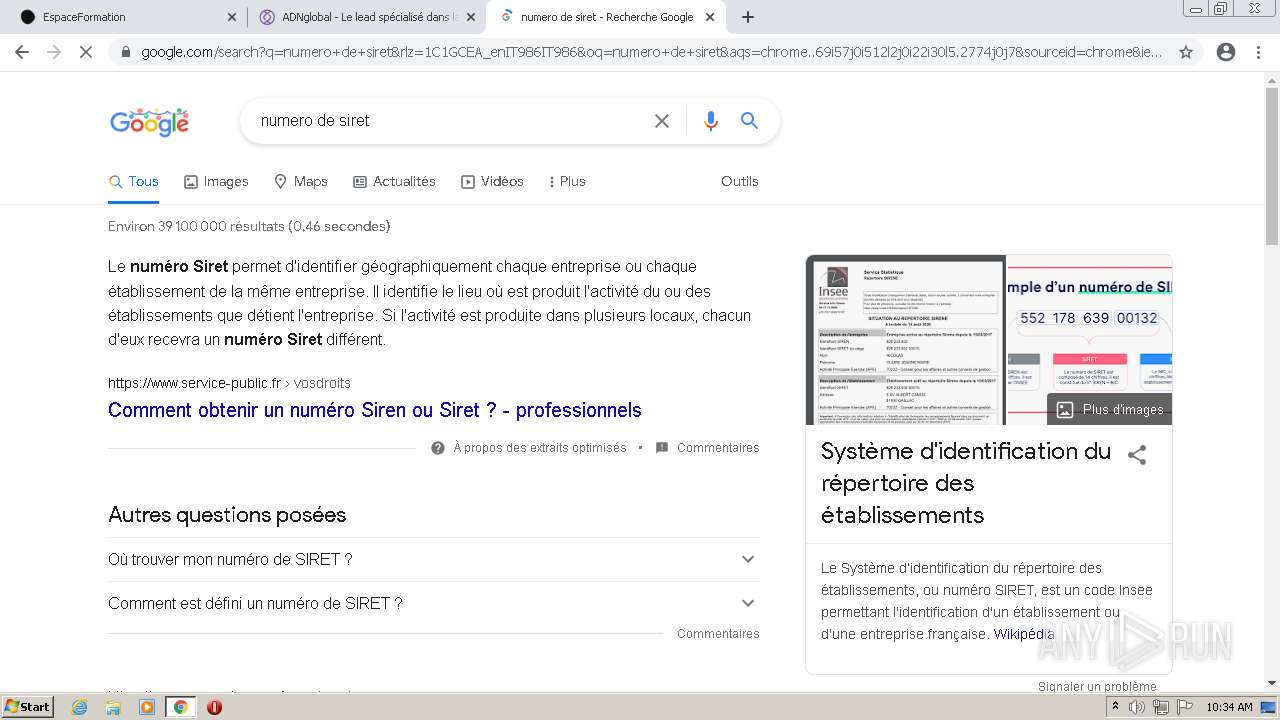Close the EspaceFormation tab

[232, 17]
